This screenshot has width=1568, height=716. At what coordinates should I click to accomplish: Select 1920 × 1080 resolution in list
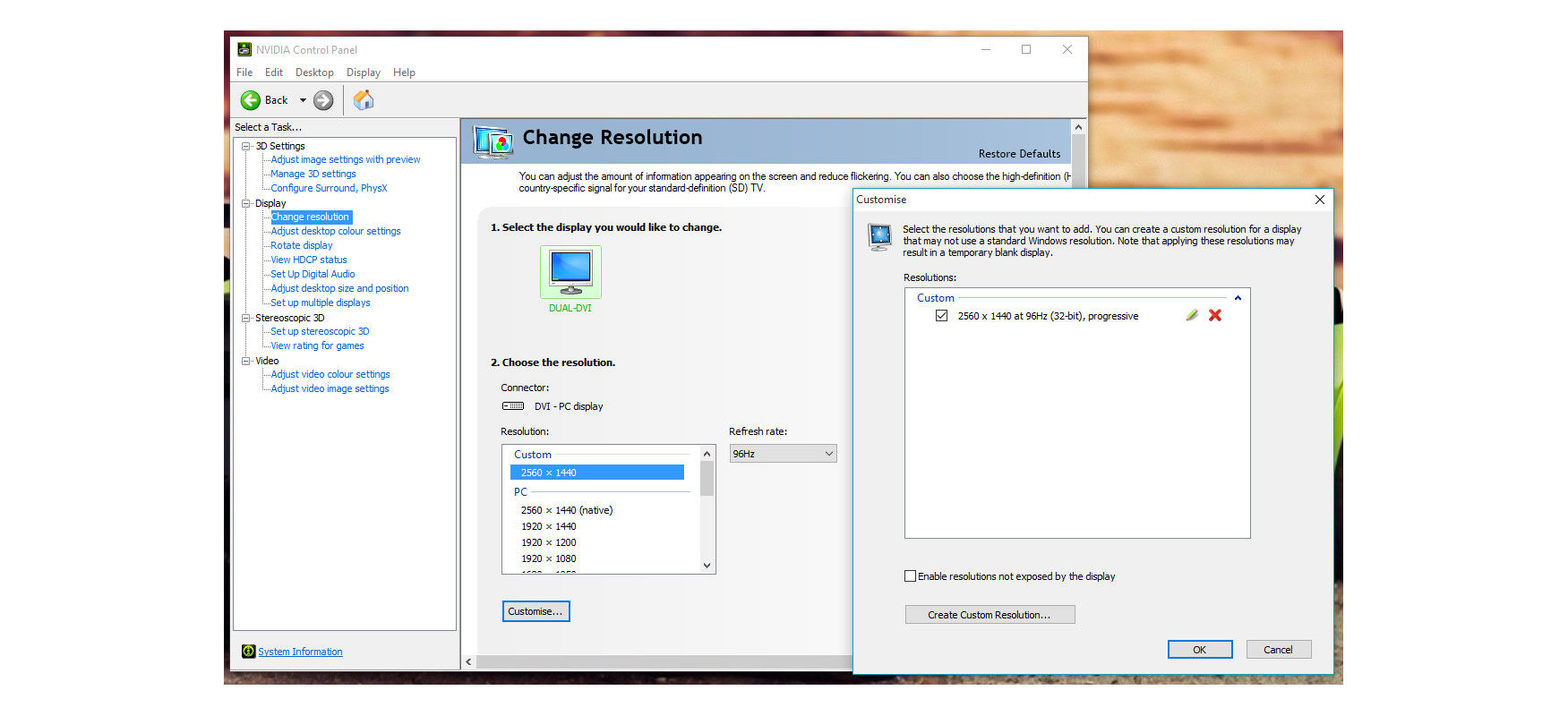pos(548,558)
